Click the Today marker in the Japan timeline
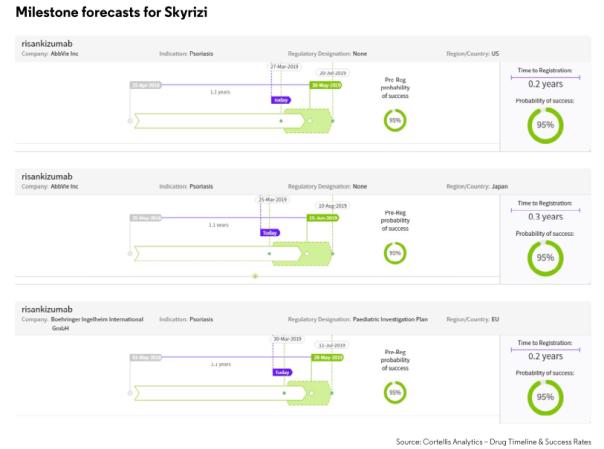The height and width of the screenshot is (449, 604). coord(270,233)
